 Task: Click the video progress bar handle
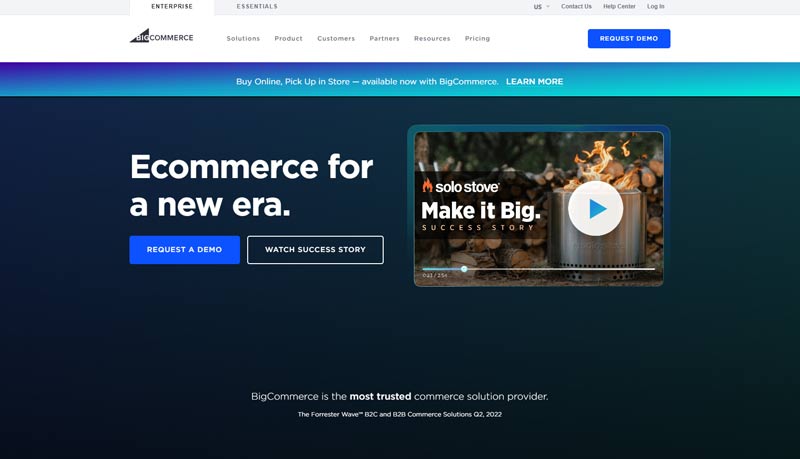[x=464, y=269]
